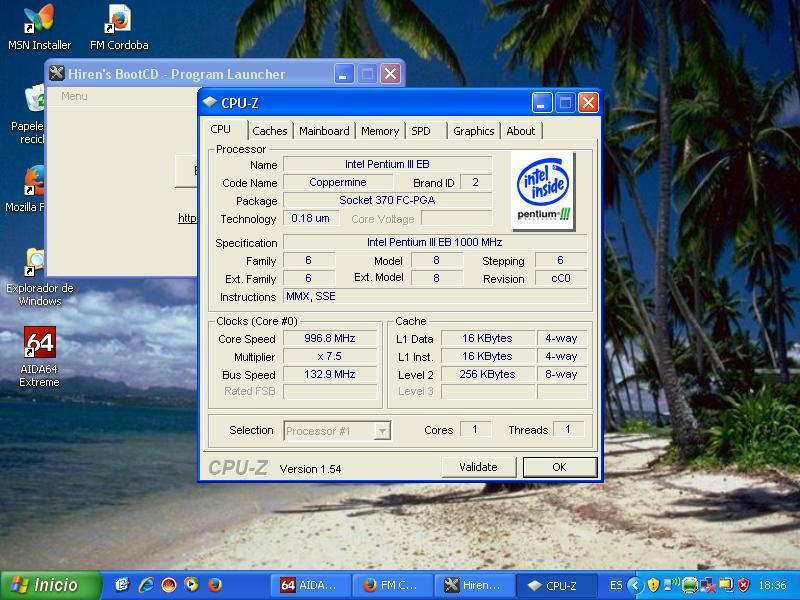The height and width of the screenshot is (600, 800).
Task: Click the Socket 370 FC-PGA package value
Action: (x=387, y=200)
